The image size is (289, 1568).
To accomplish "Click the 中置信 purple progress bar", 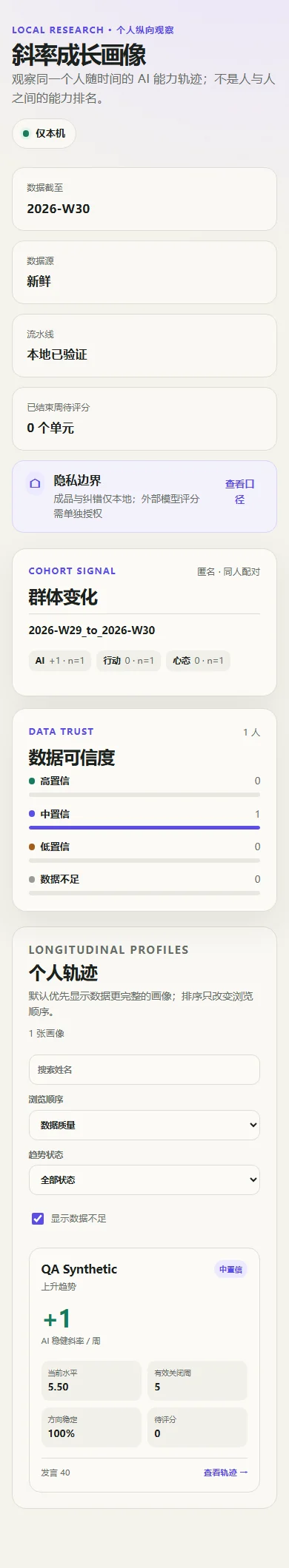I will coord(144,827).
